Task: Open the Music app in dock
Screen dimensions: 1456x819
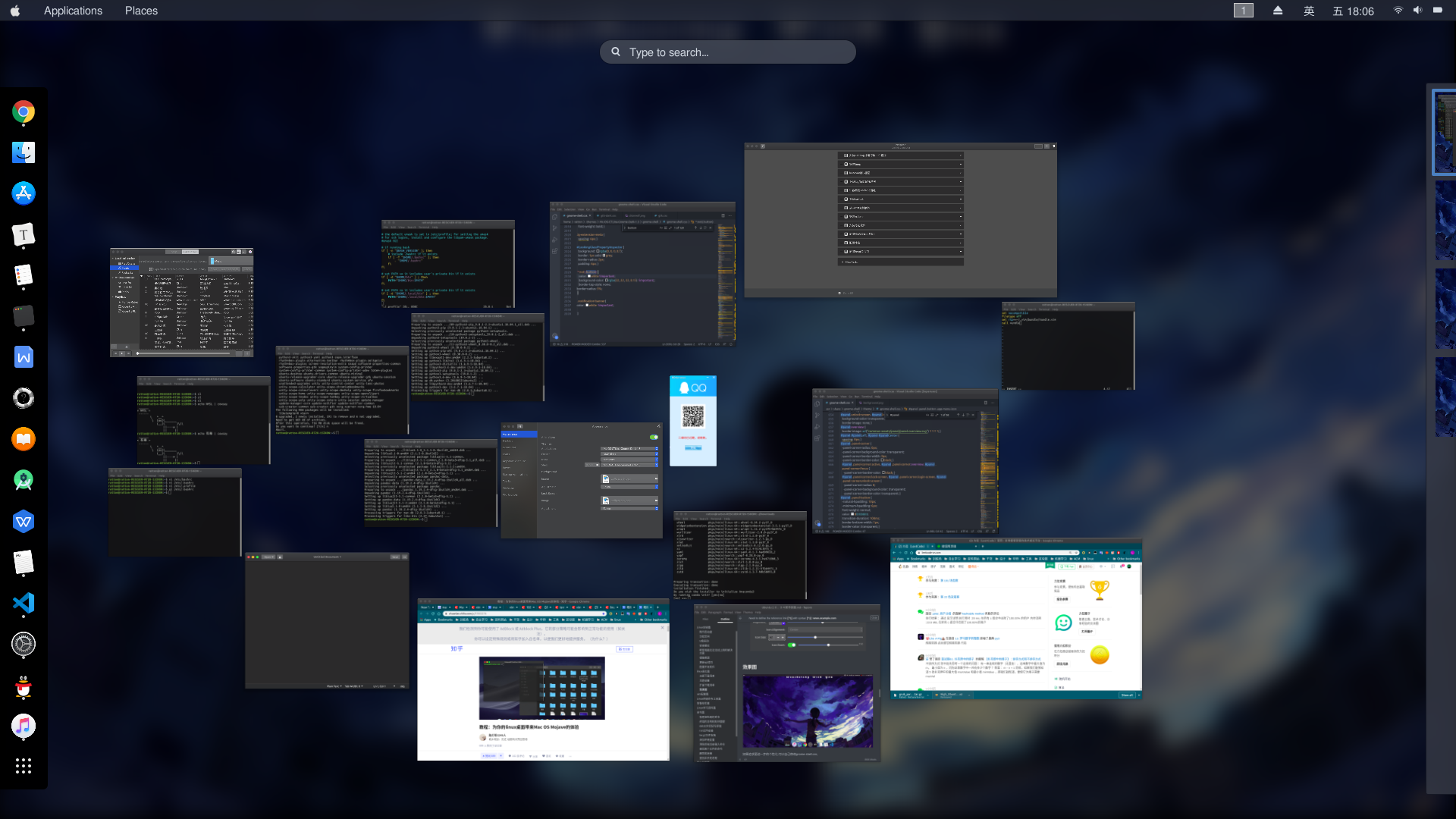Action: (24, 726)
